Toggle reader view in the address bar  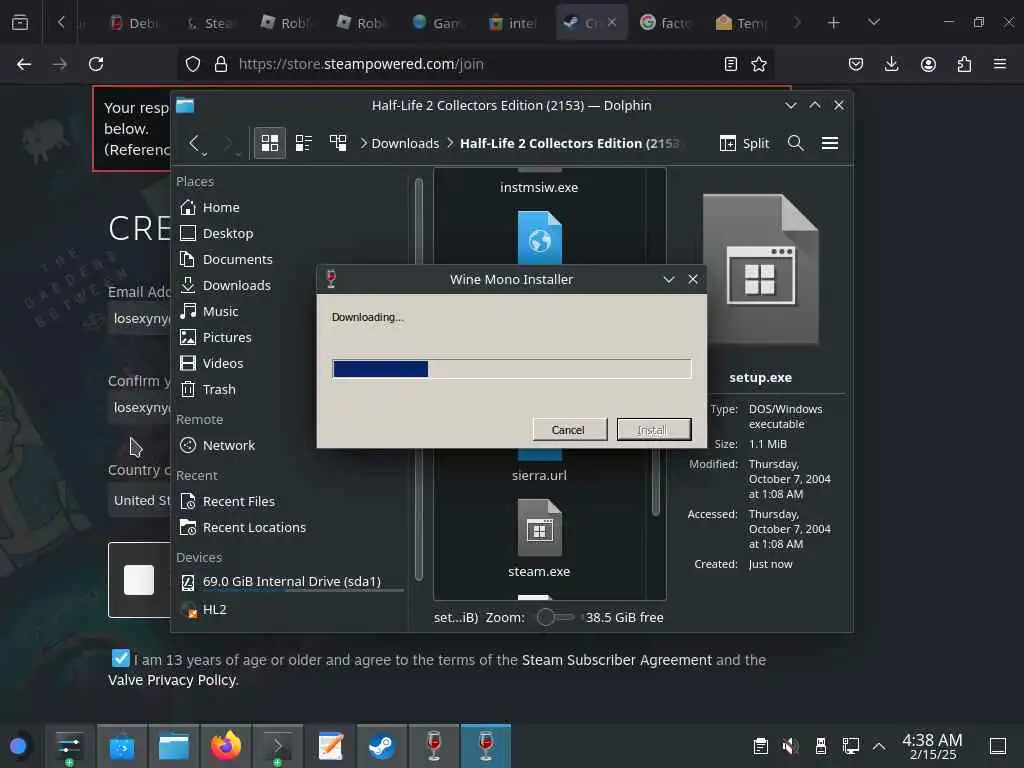coord(731,64)
